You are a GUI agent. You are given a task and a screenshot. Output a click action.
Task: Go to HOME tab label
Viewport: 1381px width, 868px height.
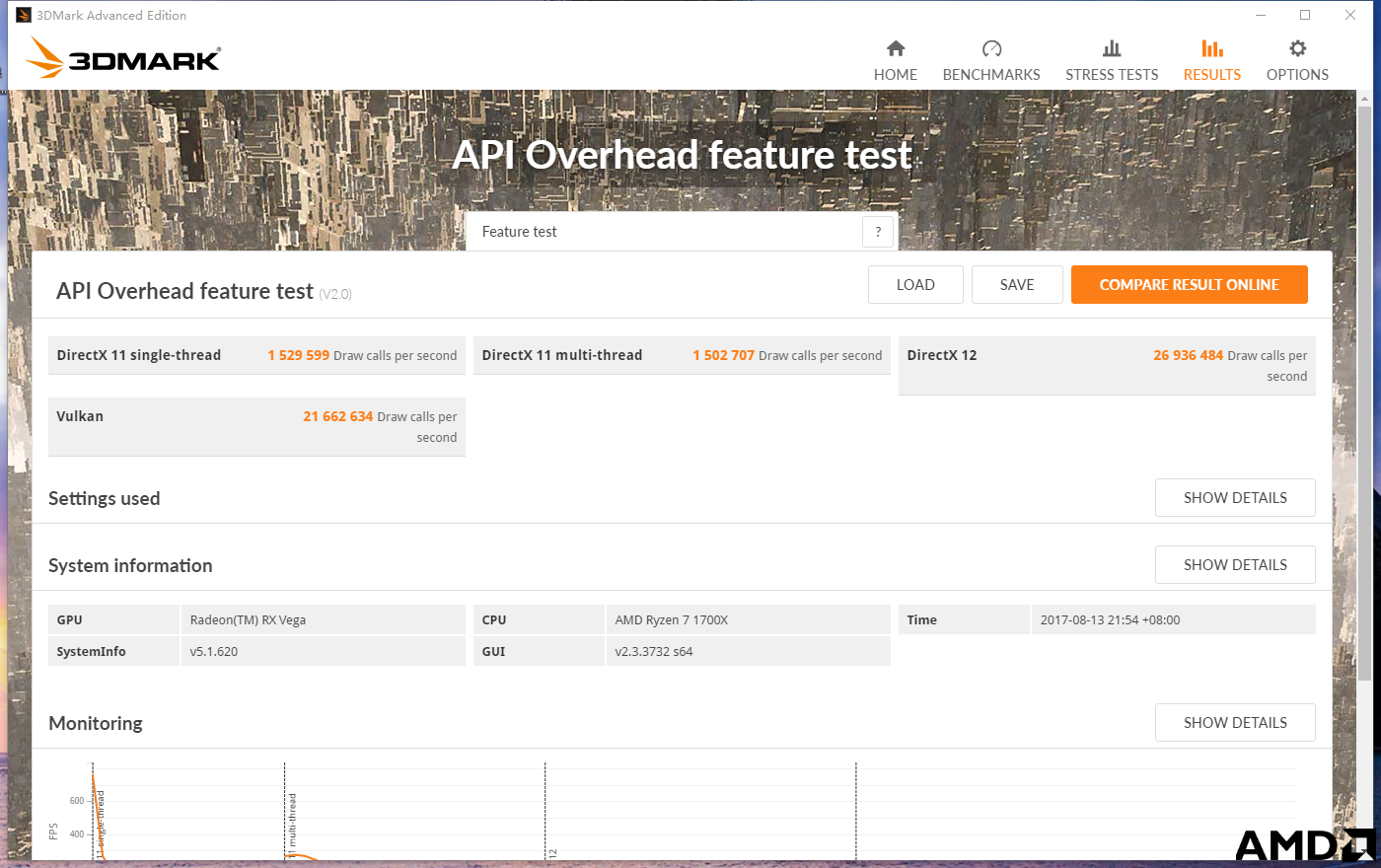coord(896,75)
